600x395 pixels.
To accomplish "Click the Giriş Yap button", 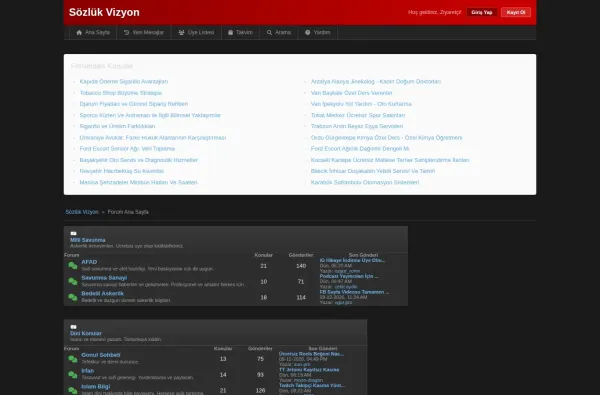I will (482, 12).
